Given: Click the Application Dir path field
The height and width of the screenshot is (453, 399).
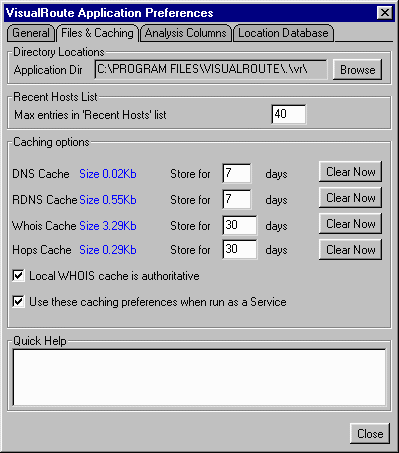Looking at the screenshot, I should click(x=211, y=69).
